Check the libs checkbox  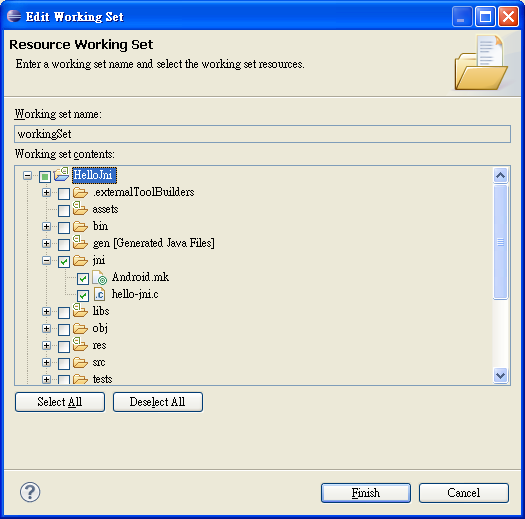[64, 313]
